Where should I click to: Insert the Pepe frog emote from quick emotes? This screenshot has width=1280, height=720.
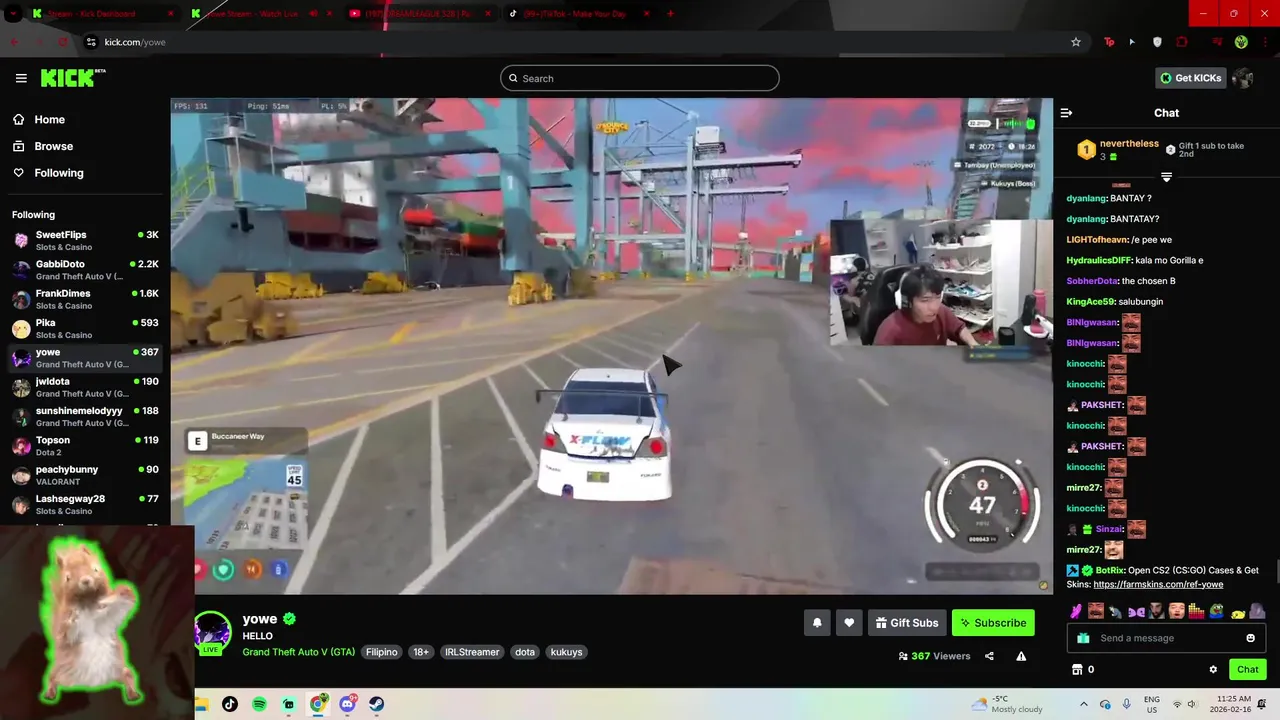pyautogui.click(x=1217, y=610)
